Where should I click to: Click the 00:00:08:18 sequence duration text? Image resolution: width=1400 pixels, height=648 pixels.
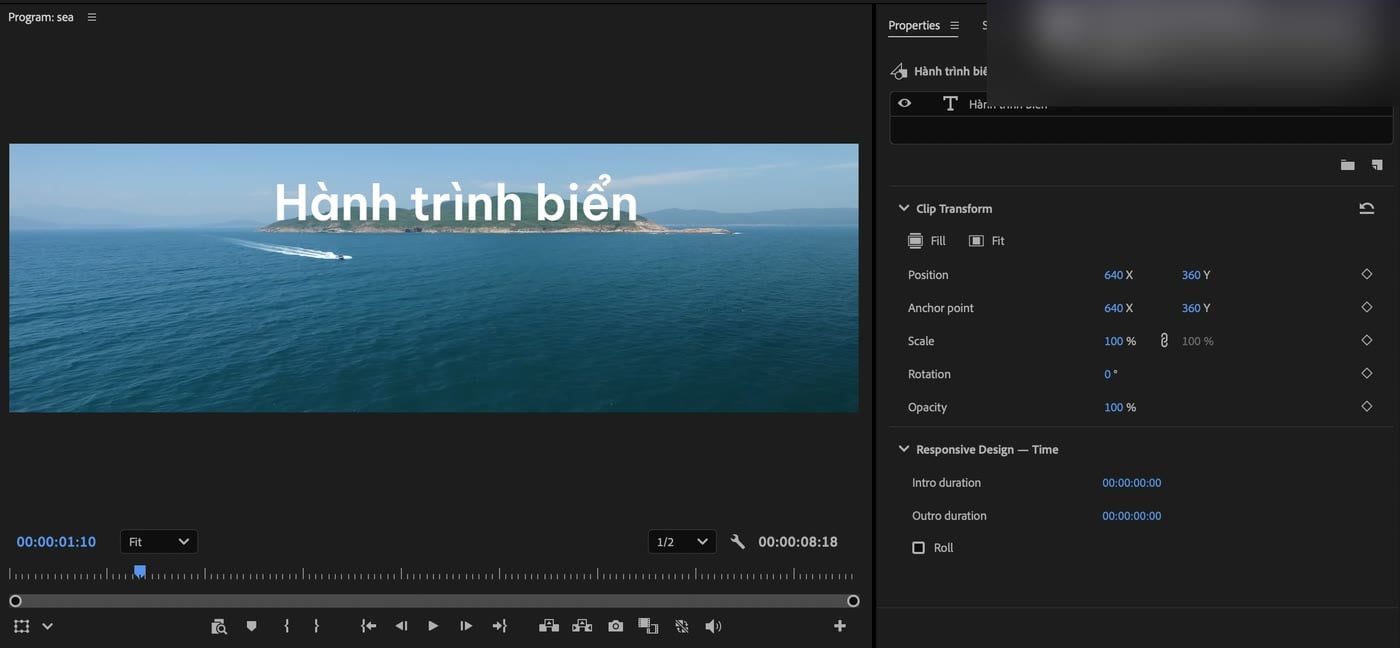click(798, 542)
